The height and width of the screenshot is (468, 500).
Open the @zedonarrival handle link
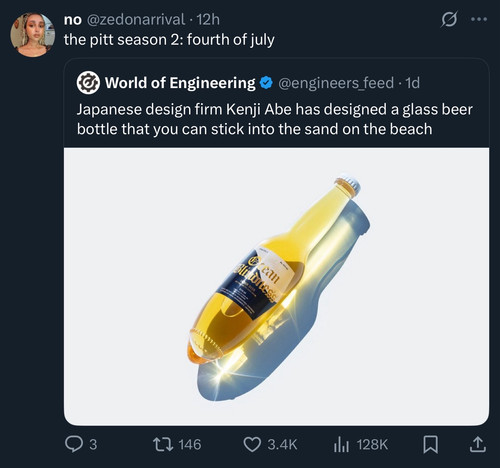tap(136, 20)
